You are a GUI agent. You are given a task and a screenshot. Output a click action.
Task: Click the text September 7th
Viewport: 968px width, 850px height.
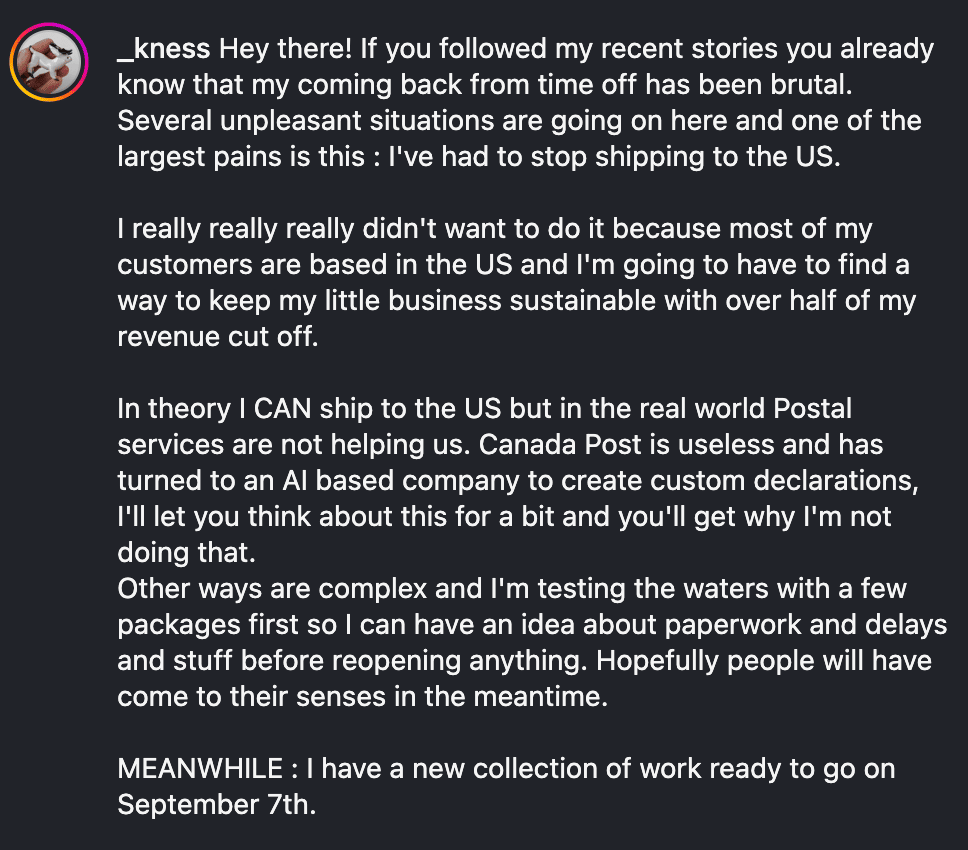pyautogui.click(x=216, y=804)
